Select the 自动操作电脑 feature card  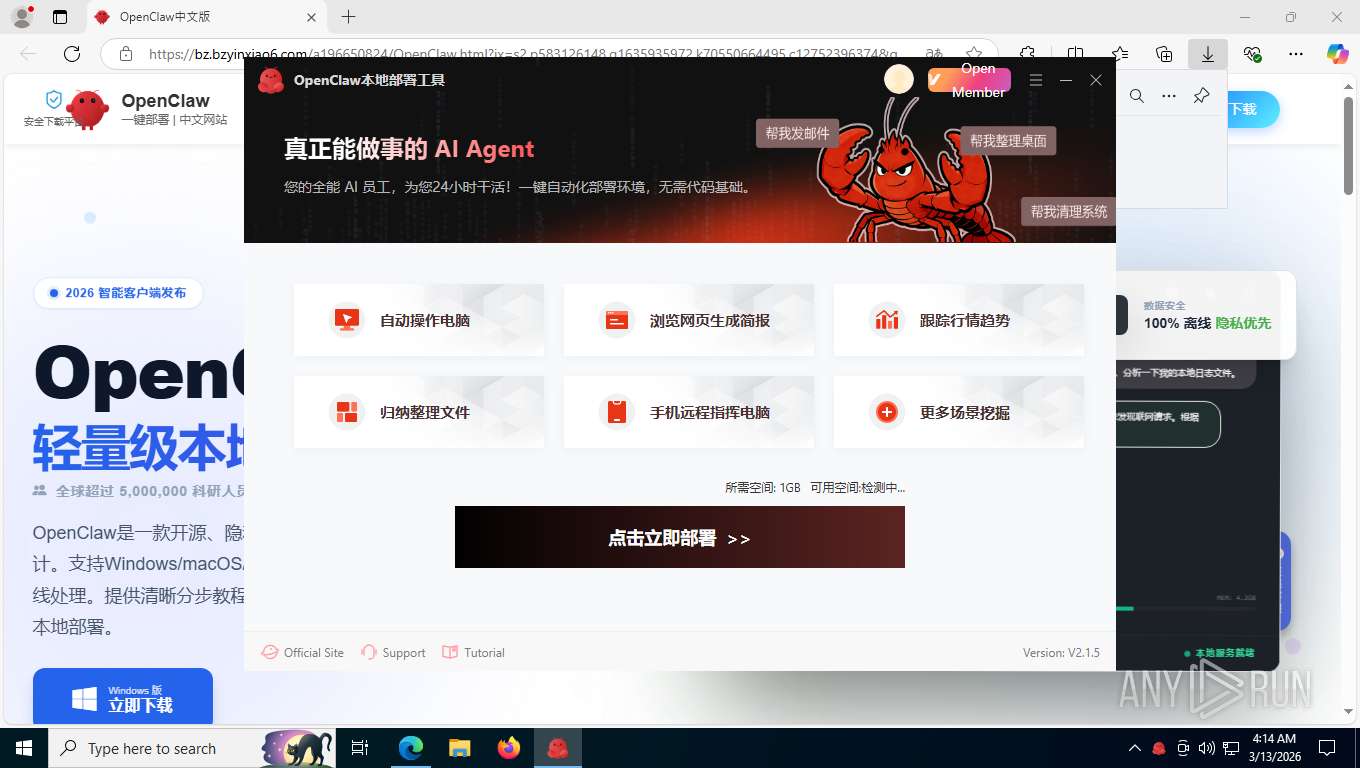click(419, 320)
